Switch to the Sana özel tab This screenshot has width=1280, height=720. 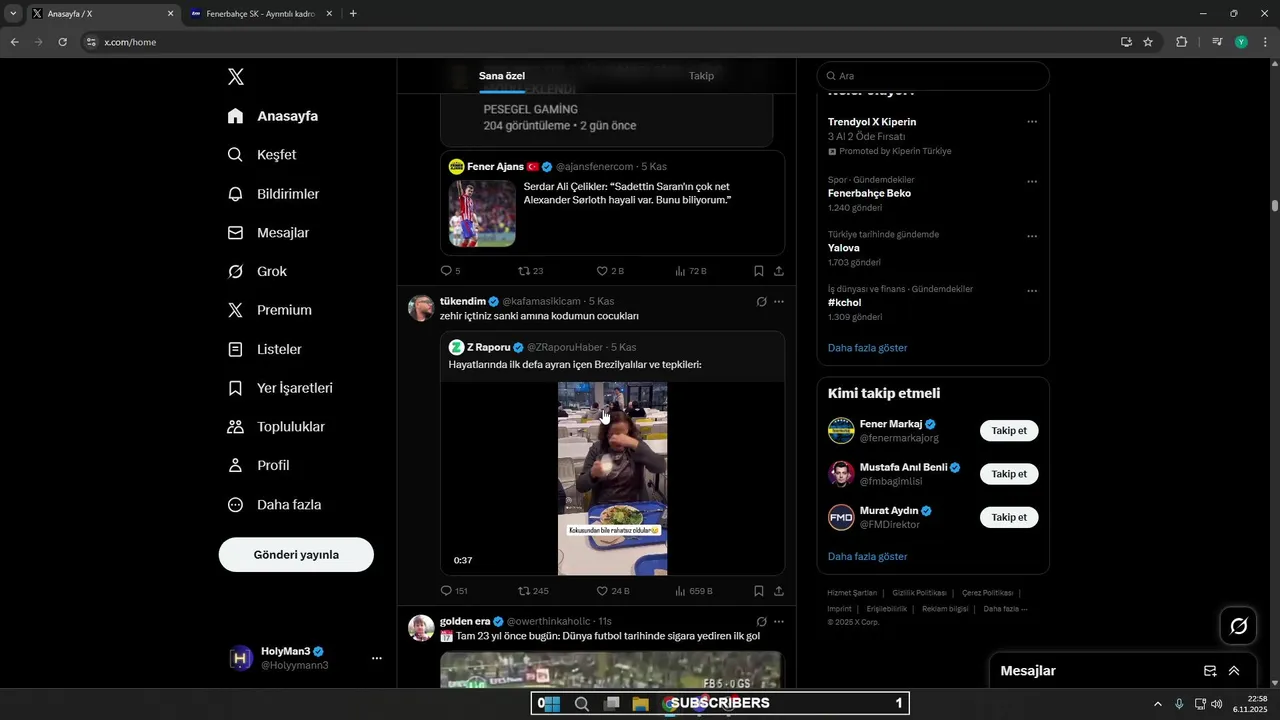tap(502, 76)
